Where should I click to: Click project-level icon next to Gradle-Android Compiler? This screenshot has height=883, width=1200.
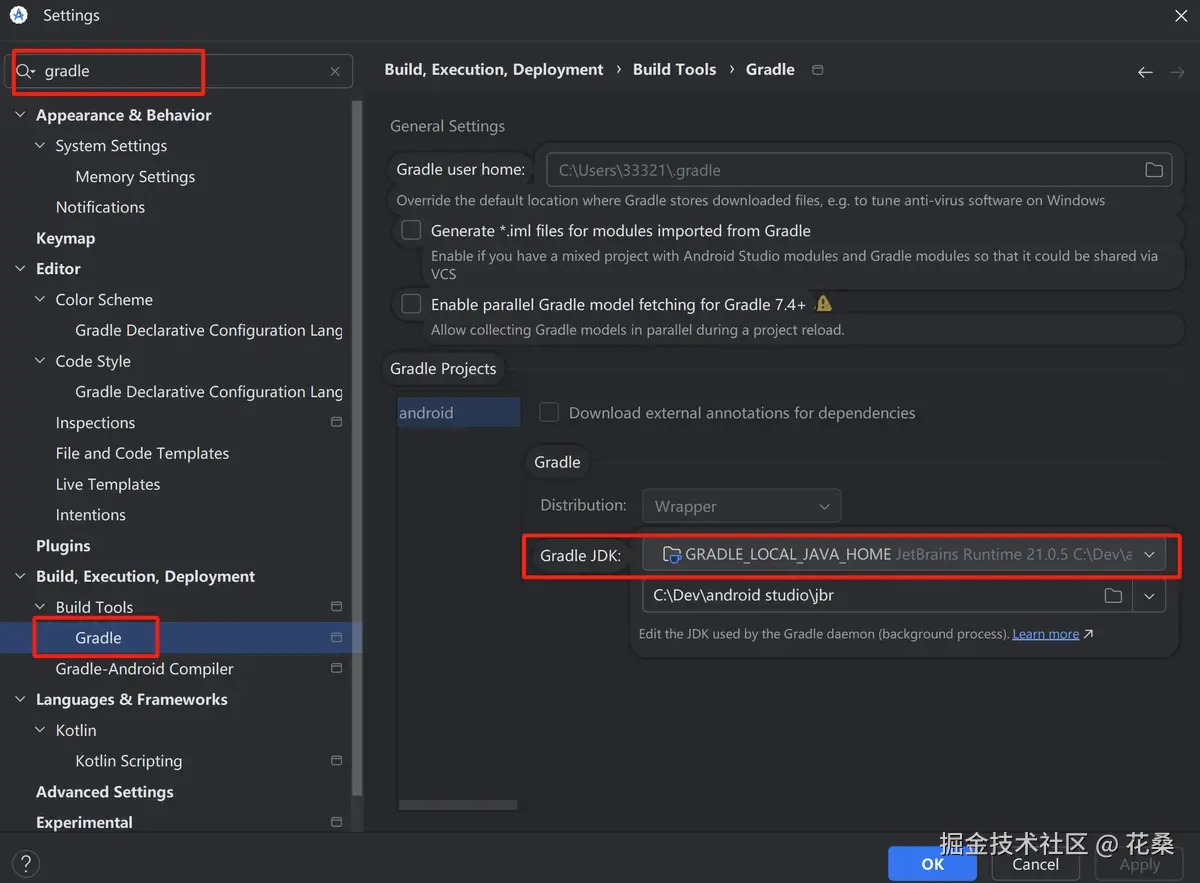pyautogui.click(x=336, y=668)
